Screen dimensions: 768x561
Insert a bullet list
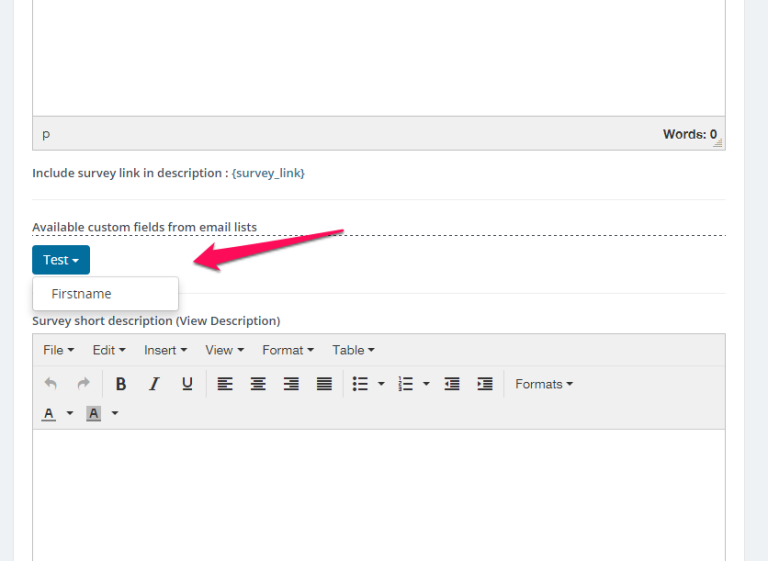[x=360, y=384]
